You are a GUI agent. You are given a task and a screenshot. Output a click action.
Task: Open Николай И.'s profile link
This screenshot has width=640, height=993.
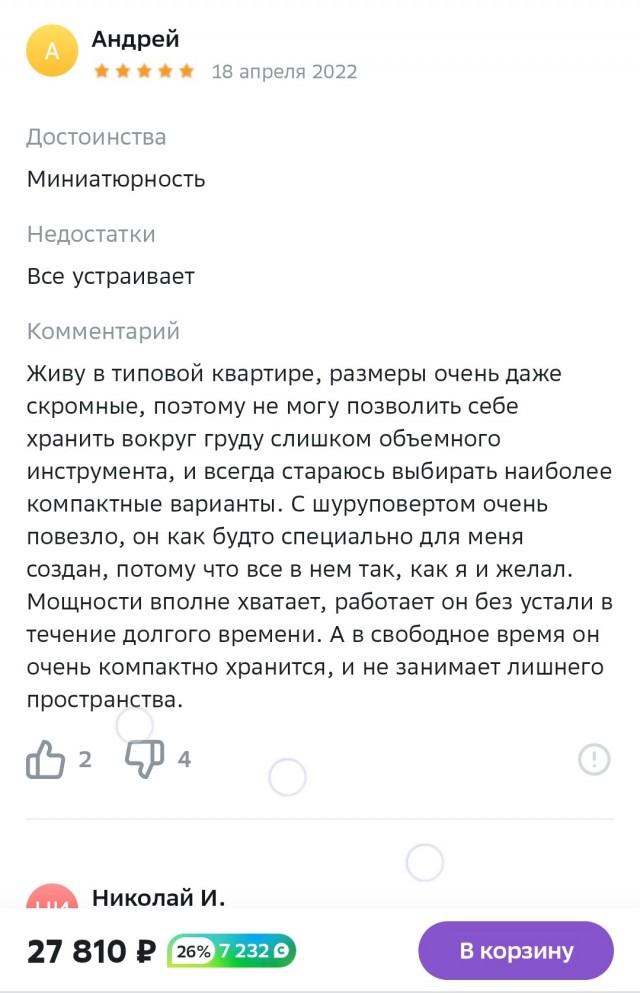click(153, 901)
